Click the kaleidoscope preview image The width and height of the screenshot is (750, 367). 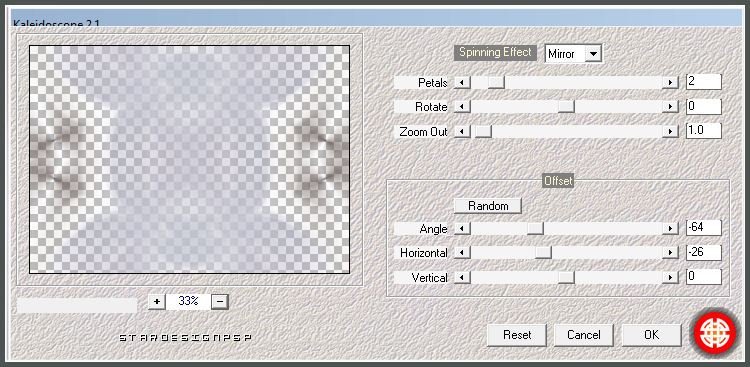[189, 159]
